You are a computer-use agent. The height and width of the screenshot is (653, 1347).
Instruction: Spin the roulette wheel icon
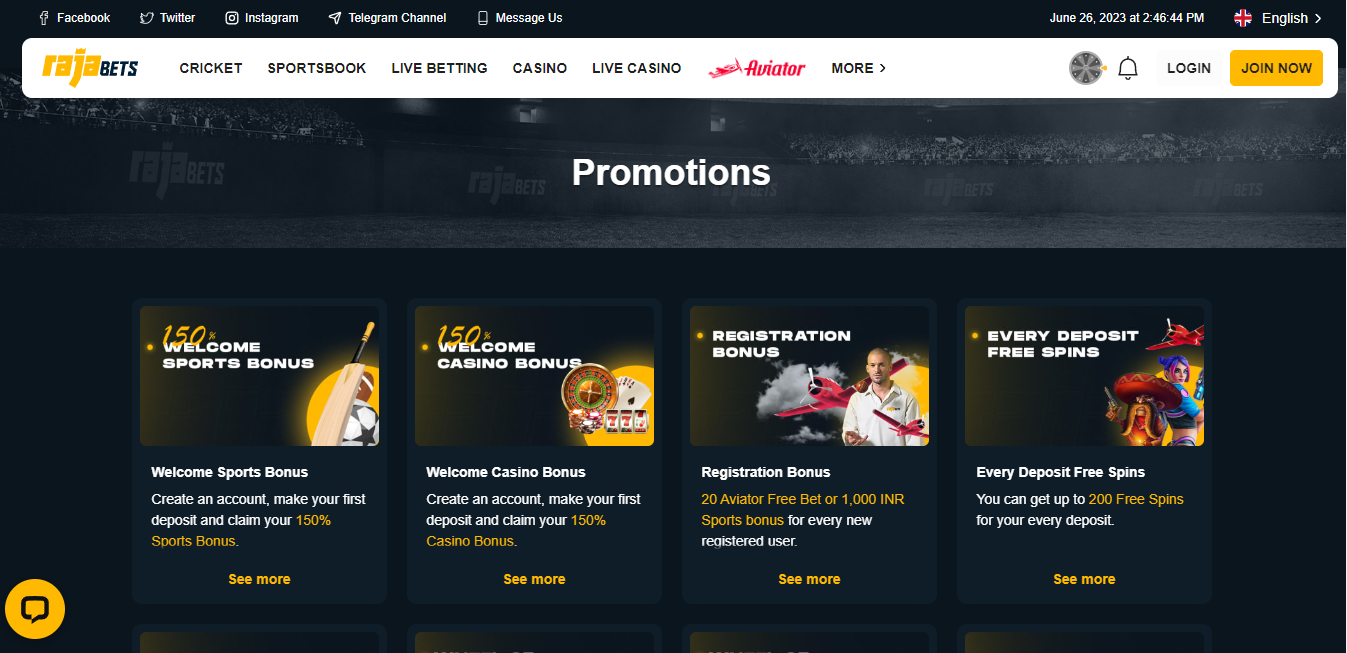coord(1086,68)
